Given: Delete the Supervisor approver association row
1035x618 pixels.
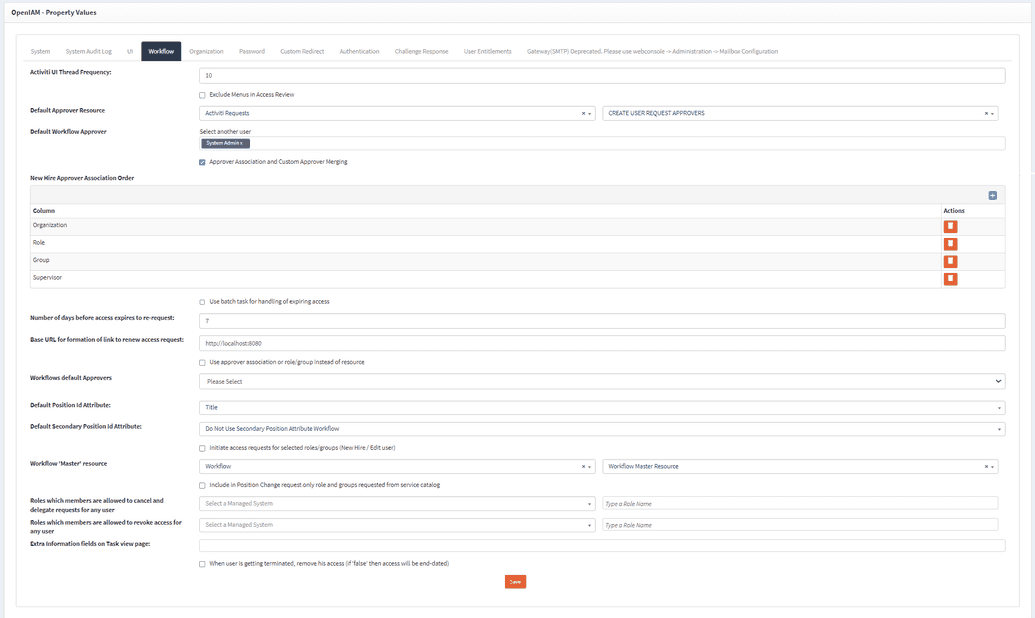Looking at the screenshot, I should (950, 278).
